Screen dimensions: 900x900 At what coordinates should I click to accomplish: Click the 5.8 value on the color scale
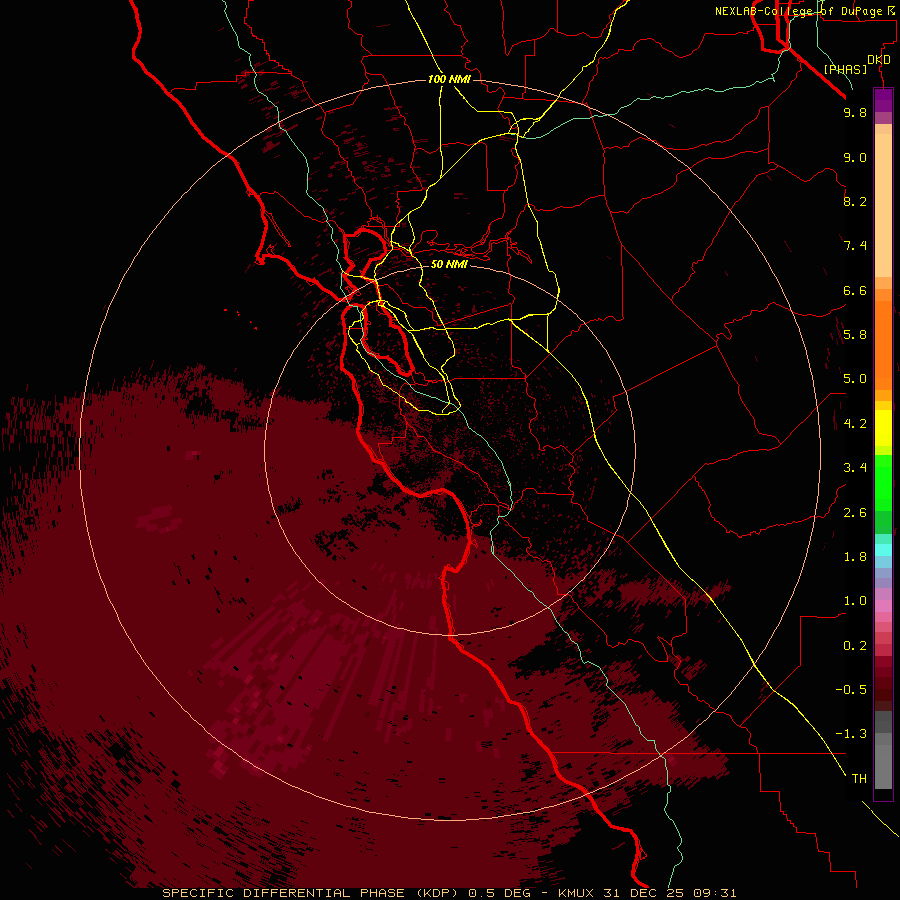coord(855,335)
